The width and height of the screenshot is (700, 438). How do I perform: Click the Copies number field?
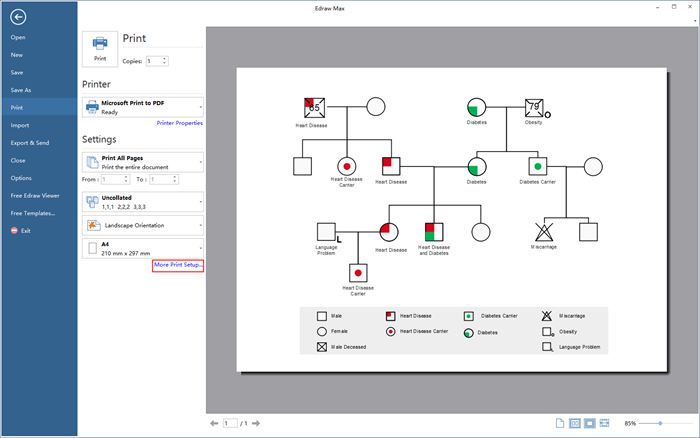(x=153, y=61)
